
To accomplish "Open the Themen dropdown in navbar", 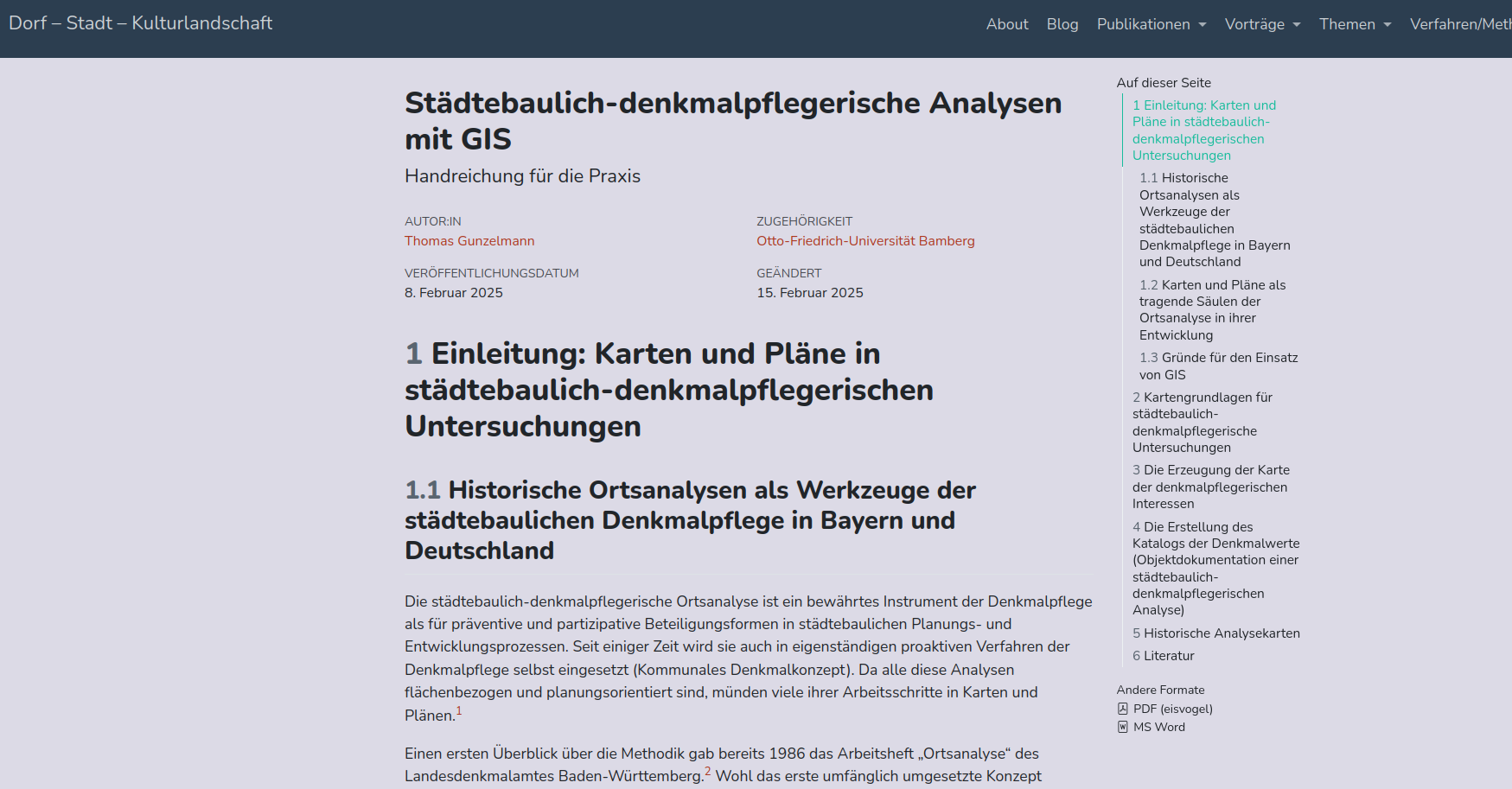I will click(x=1355, y=24).
